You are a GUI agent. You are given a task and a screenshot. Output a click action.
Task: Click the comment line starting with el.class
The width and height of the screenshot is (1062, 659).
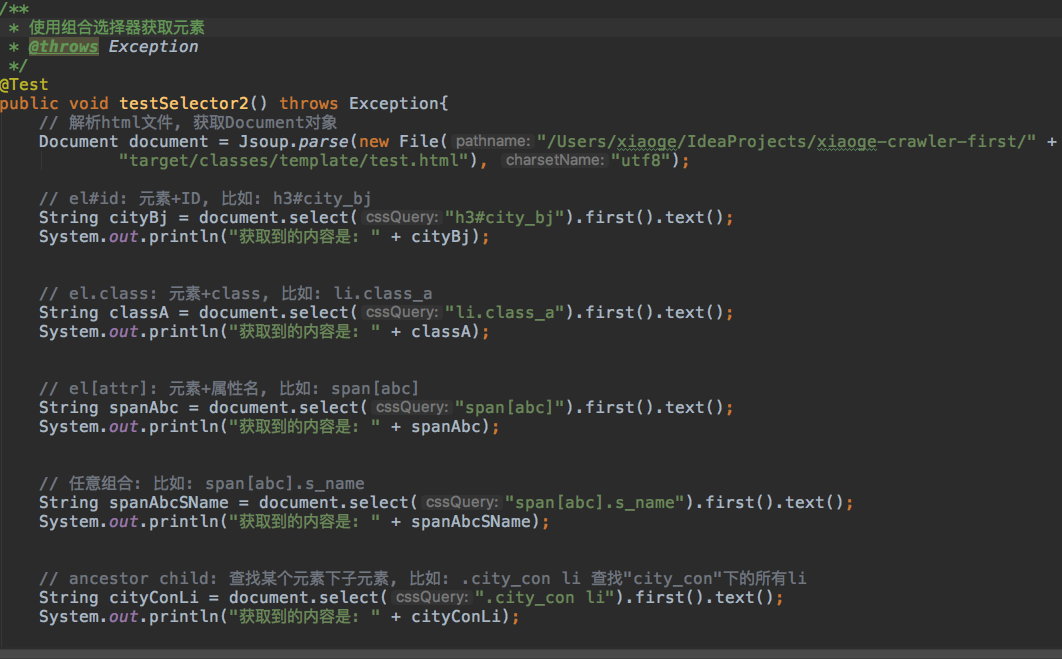pyautogui.click(x=235, y=293)
